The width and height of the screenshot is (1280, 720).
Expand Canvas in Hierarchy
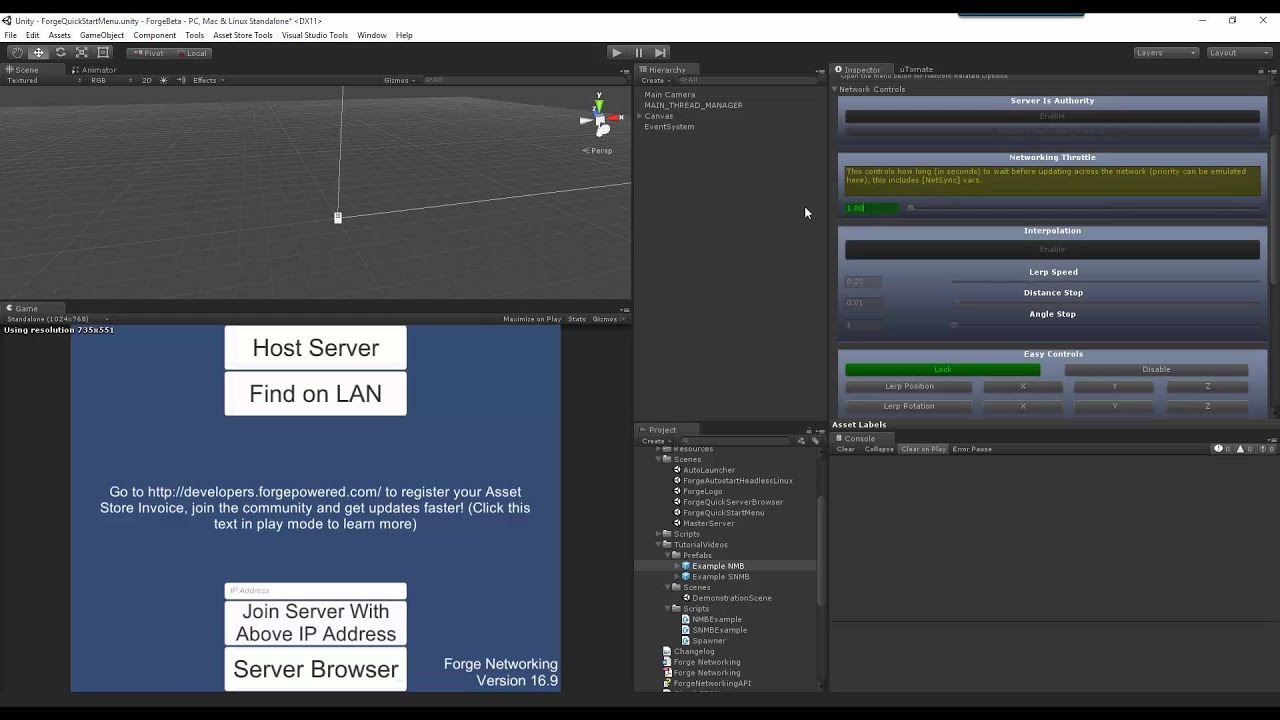click(640, 116)
